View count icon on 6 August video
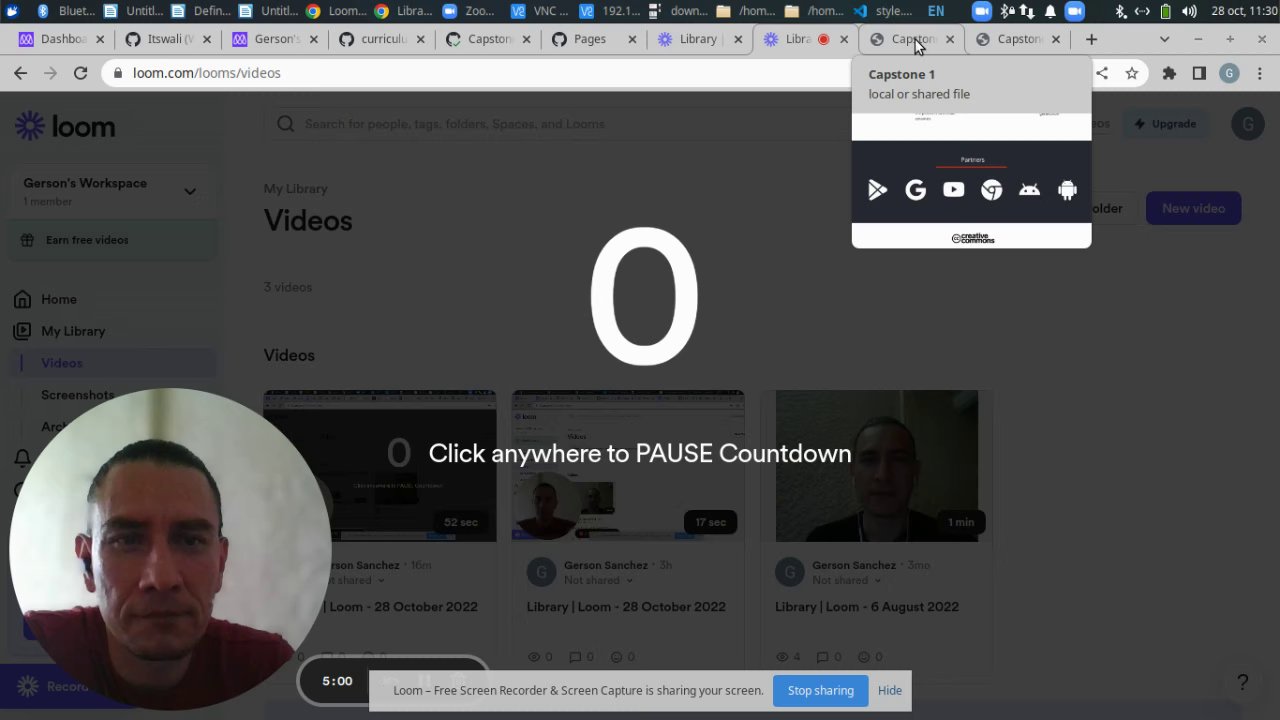1280x720 pixels. tap(782, 657)
